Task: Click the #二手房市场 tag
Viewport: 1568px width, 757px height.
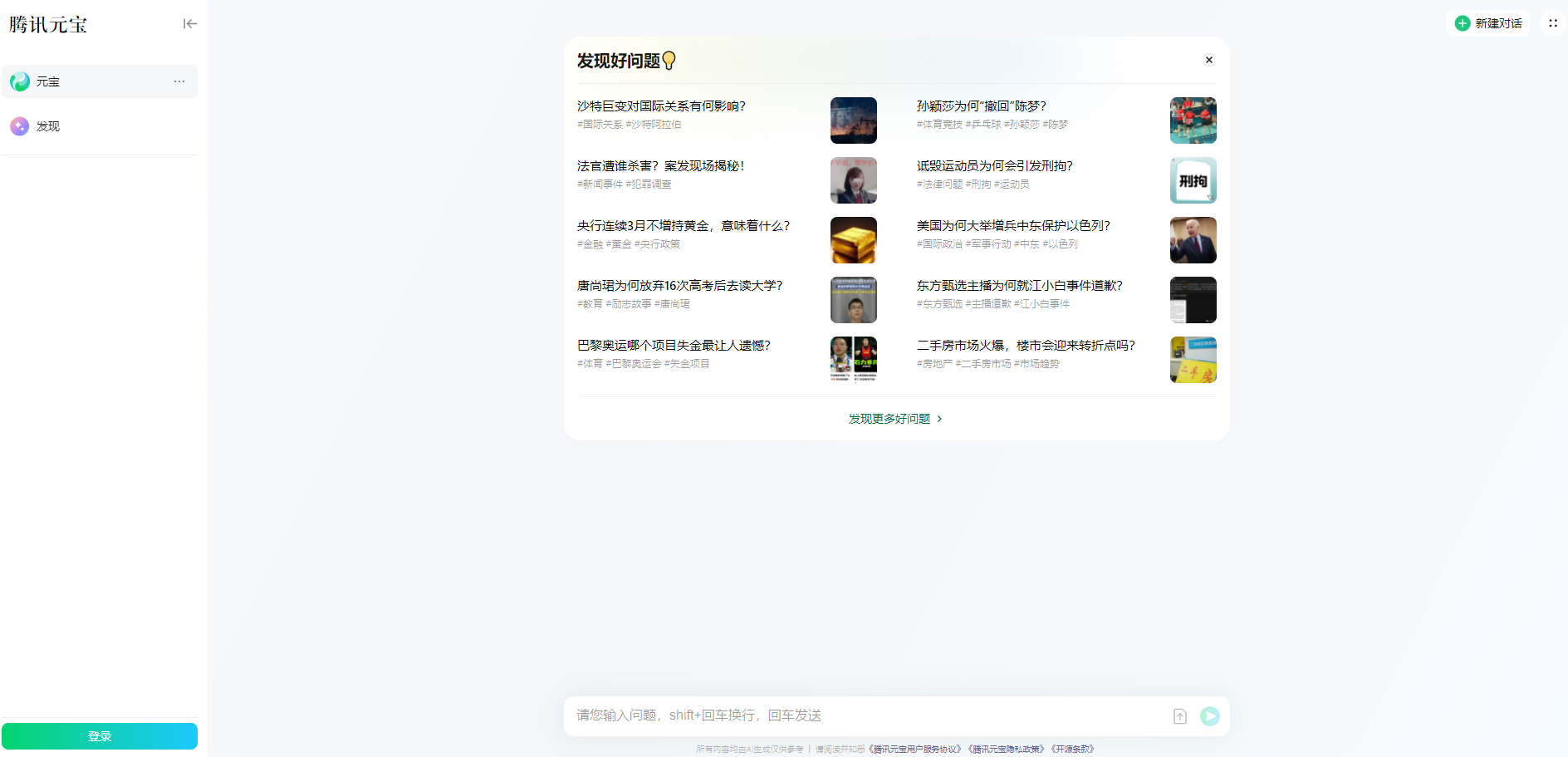Action: pyautogui.click(x=983, y=364)
